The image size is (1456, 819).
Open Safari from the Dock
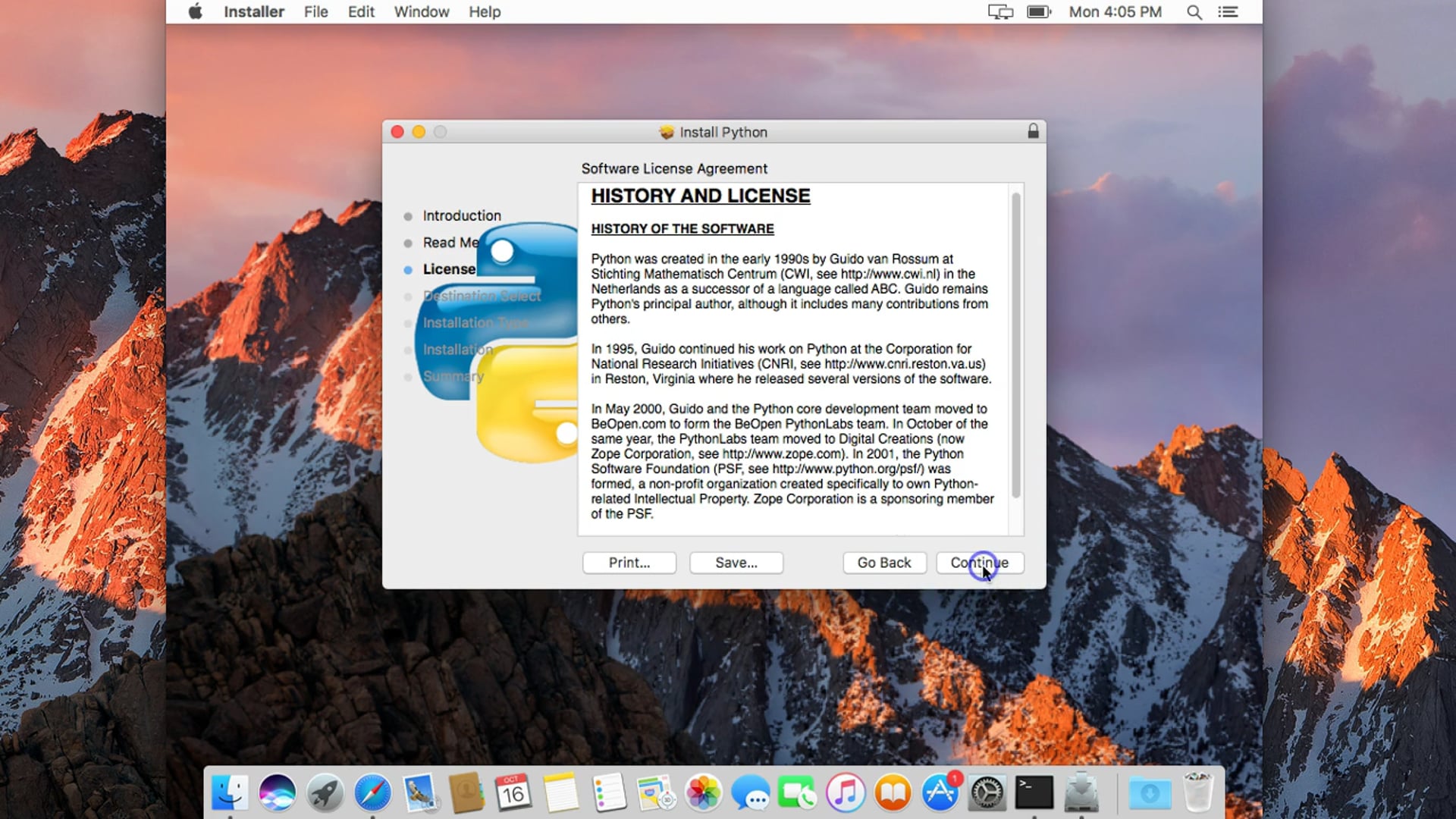(x=372, y=792)
